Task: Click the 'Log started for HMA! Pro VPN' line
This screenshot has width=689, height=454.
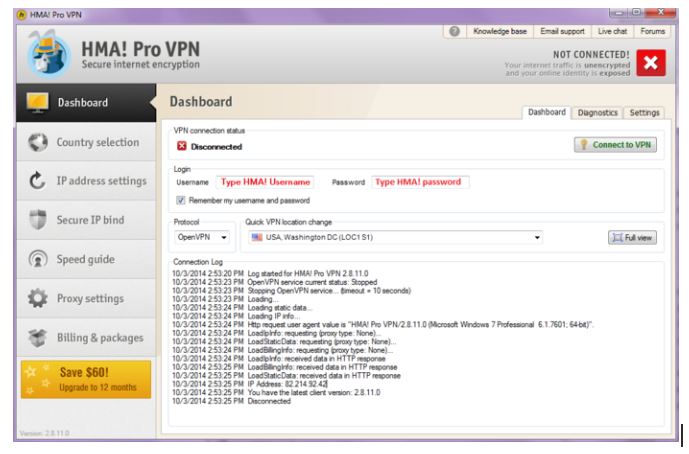Action: tap(270, 273)
